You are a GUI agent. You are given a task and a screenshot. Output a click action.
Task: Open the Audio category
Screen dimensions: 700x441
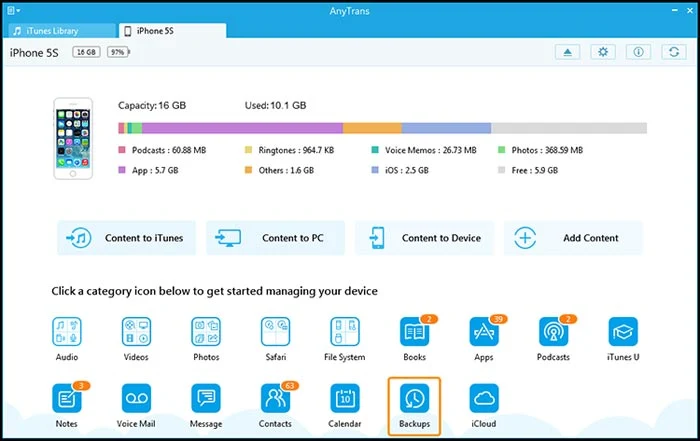coord(67,332)
